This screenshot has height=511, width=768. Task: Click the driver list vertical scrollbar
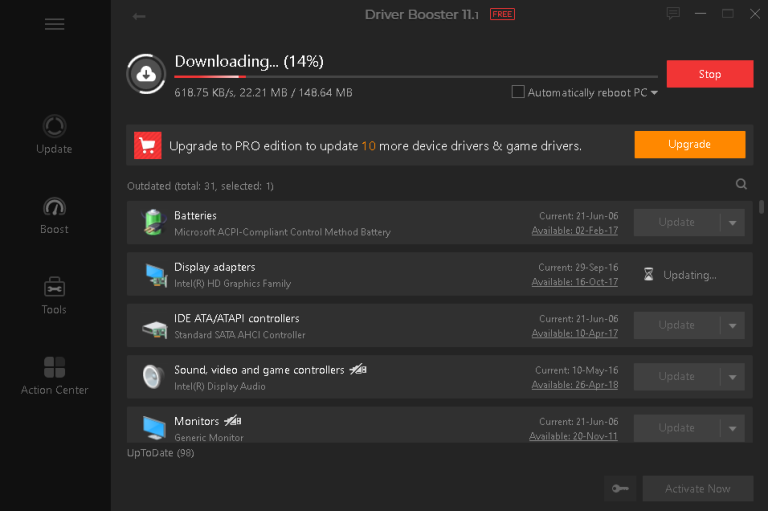click(x=761, y=206)
